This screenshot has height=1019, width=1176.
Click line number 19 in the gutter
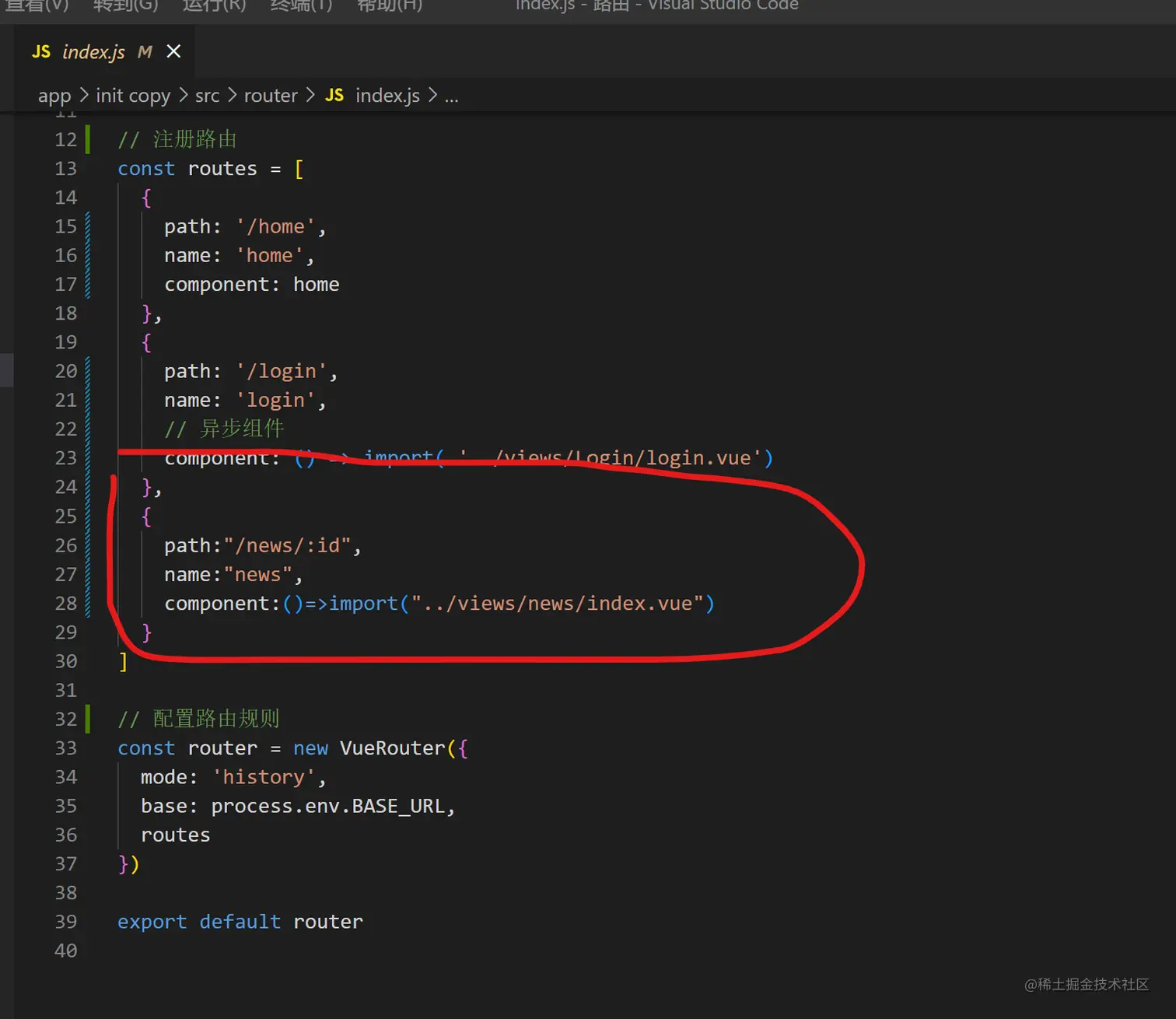click(x=66, y=342)
